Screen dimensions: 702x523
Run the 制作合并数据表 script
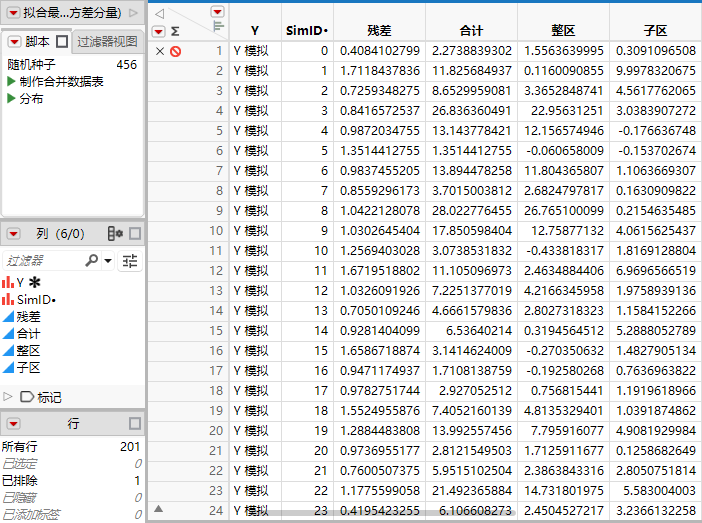coord(61,81)
